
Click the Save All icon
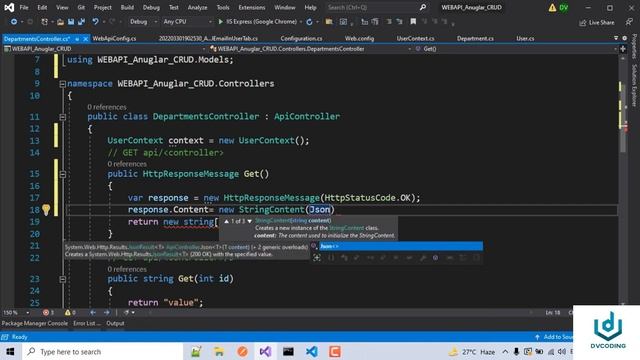81,22
